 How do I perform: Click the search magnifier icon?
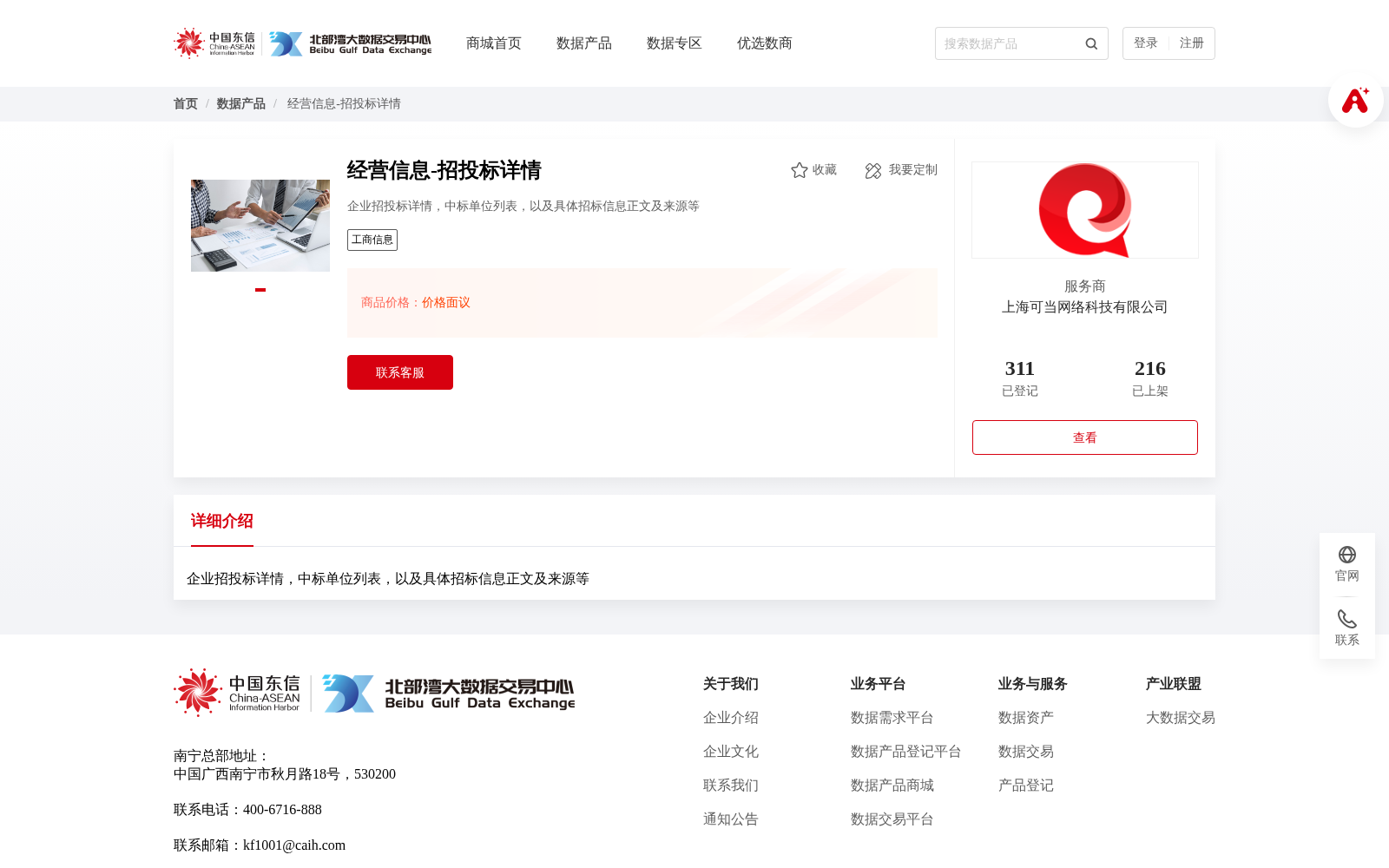click(1091, 43)
